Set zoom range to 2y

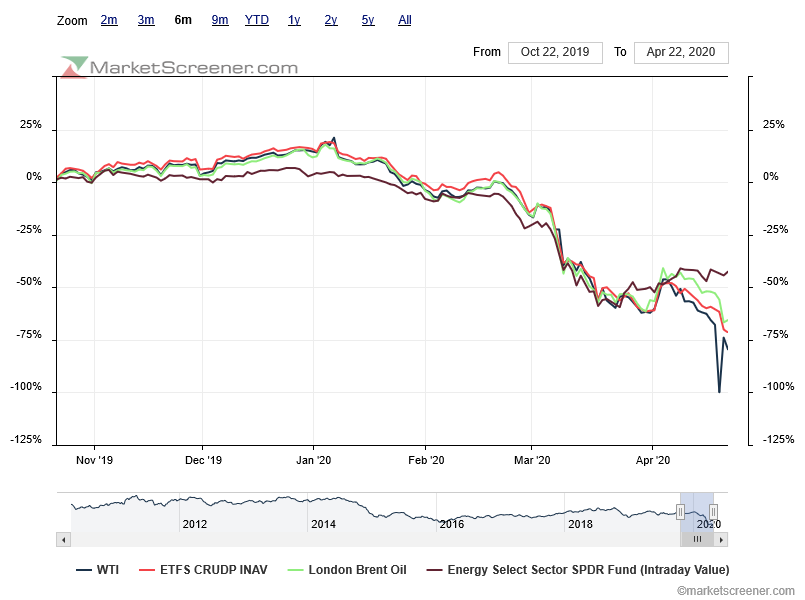pyautogui.click(x=331, y=20)
